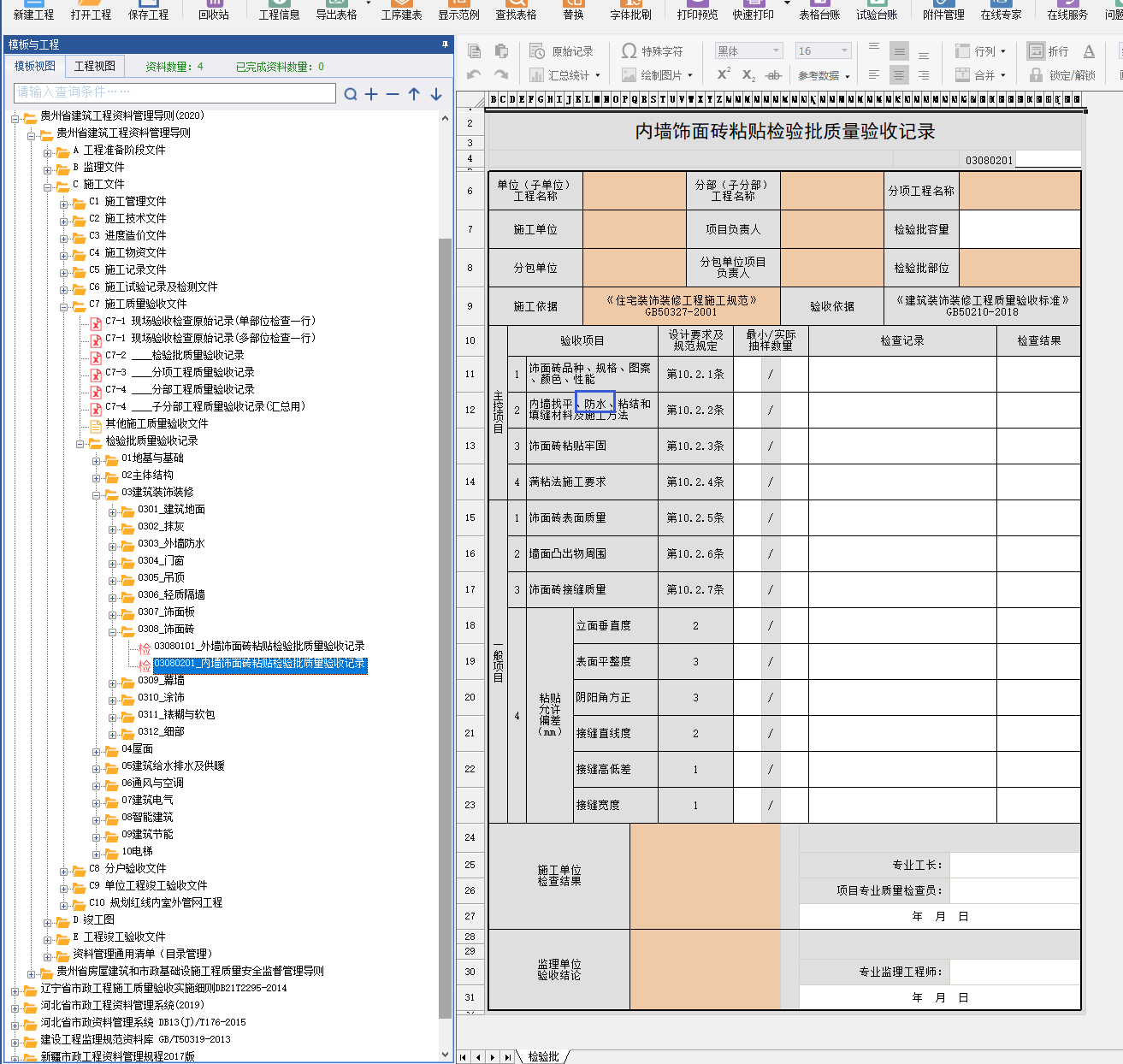Align cell content to bottom

(924, 53)
